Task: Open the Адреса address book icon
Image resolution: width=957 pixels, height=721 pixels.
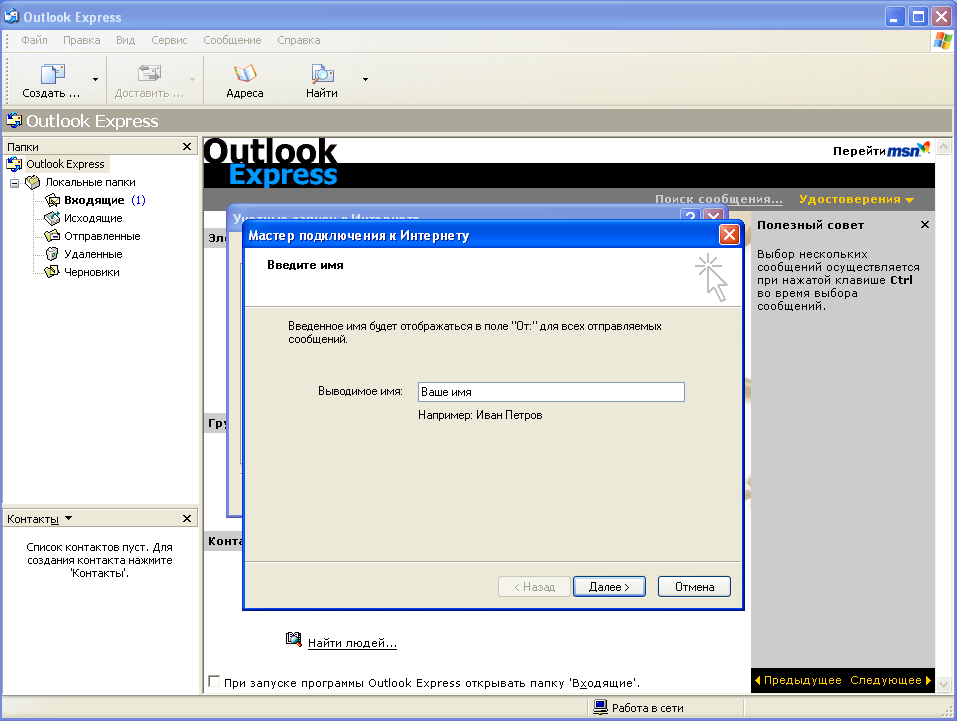Action: (245, 74)
